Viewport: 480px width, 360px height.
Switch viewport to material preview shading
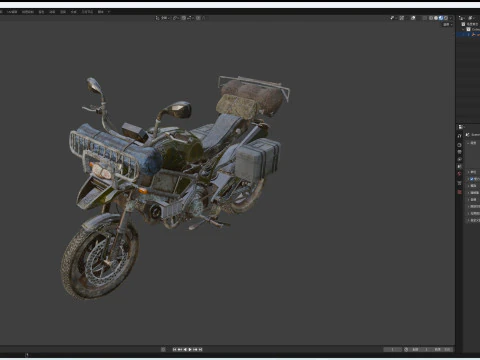(441, 18)
